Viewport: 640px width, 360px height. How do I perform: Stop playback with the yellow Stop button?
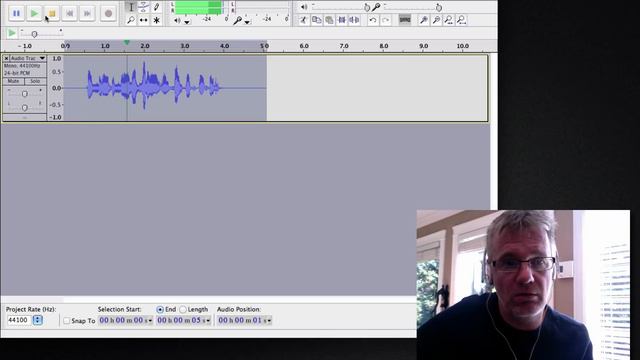52,13
